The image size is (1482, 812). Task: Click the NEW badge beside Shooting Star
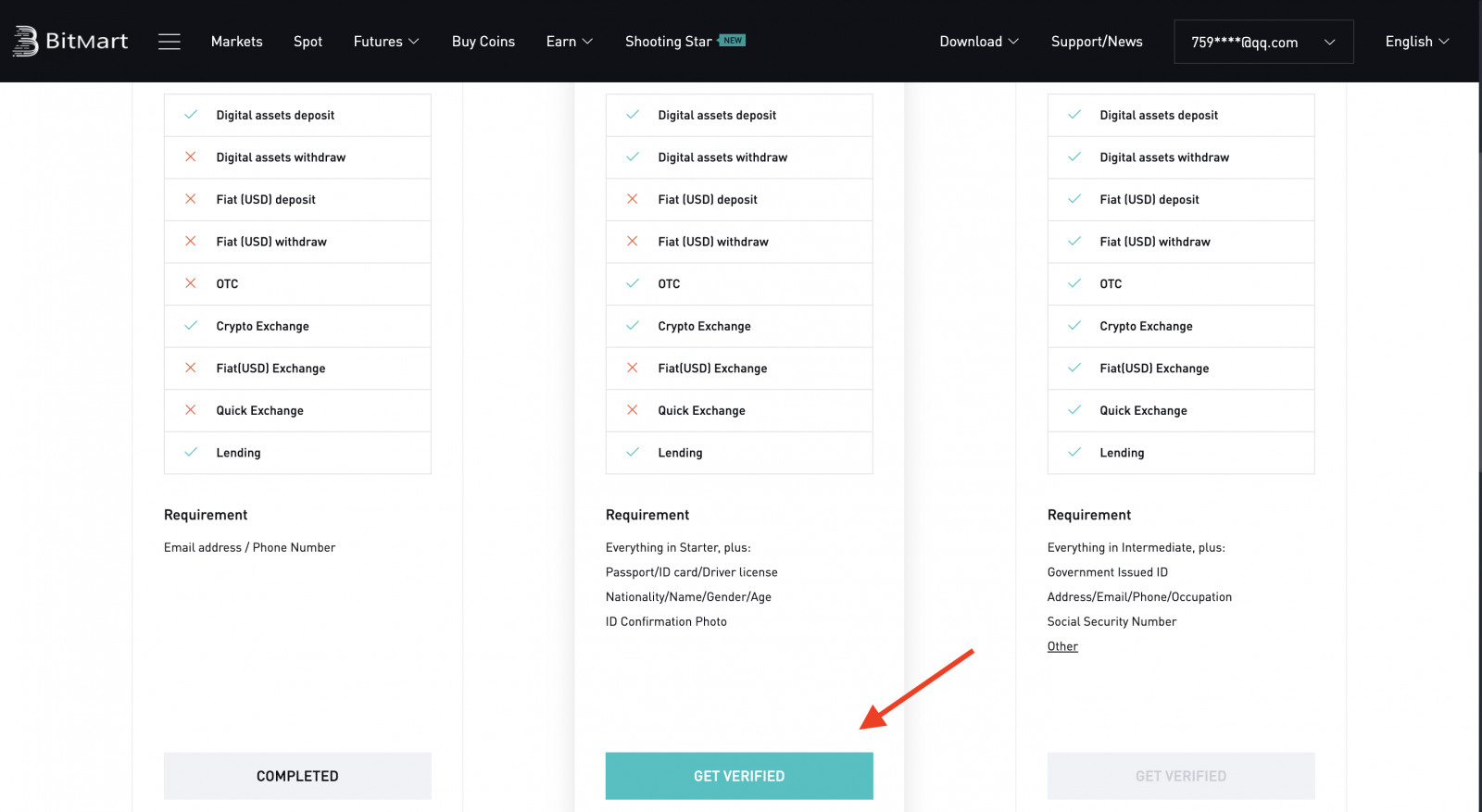click(x=733, y=40)
